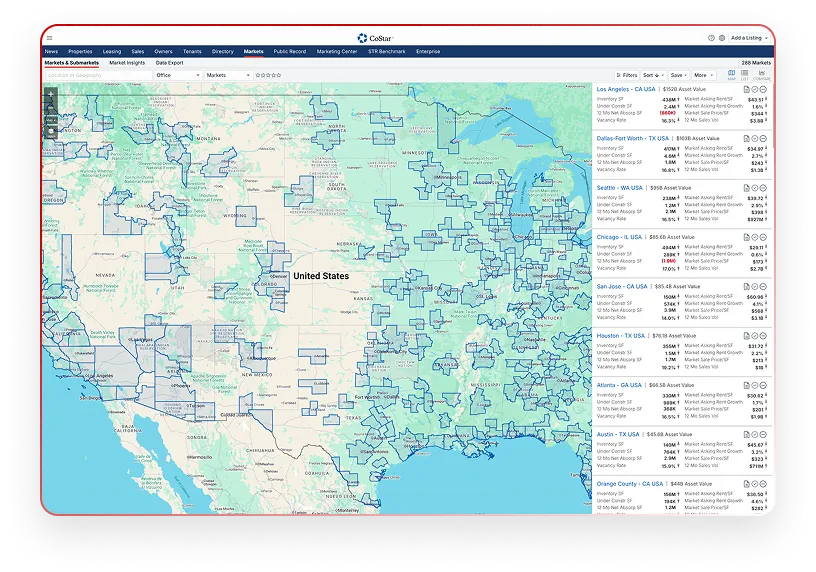
Task: Switch to List view icon
Action: tap(745, 74)
